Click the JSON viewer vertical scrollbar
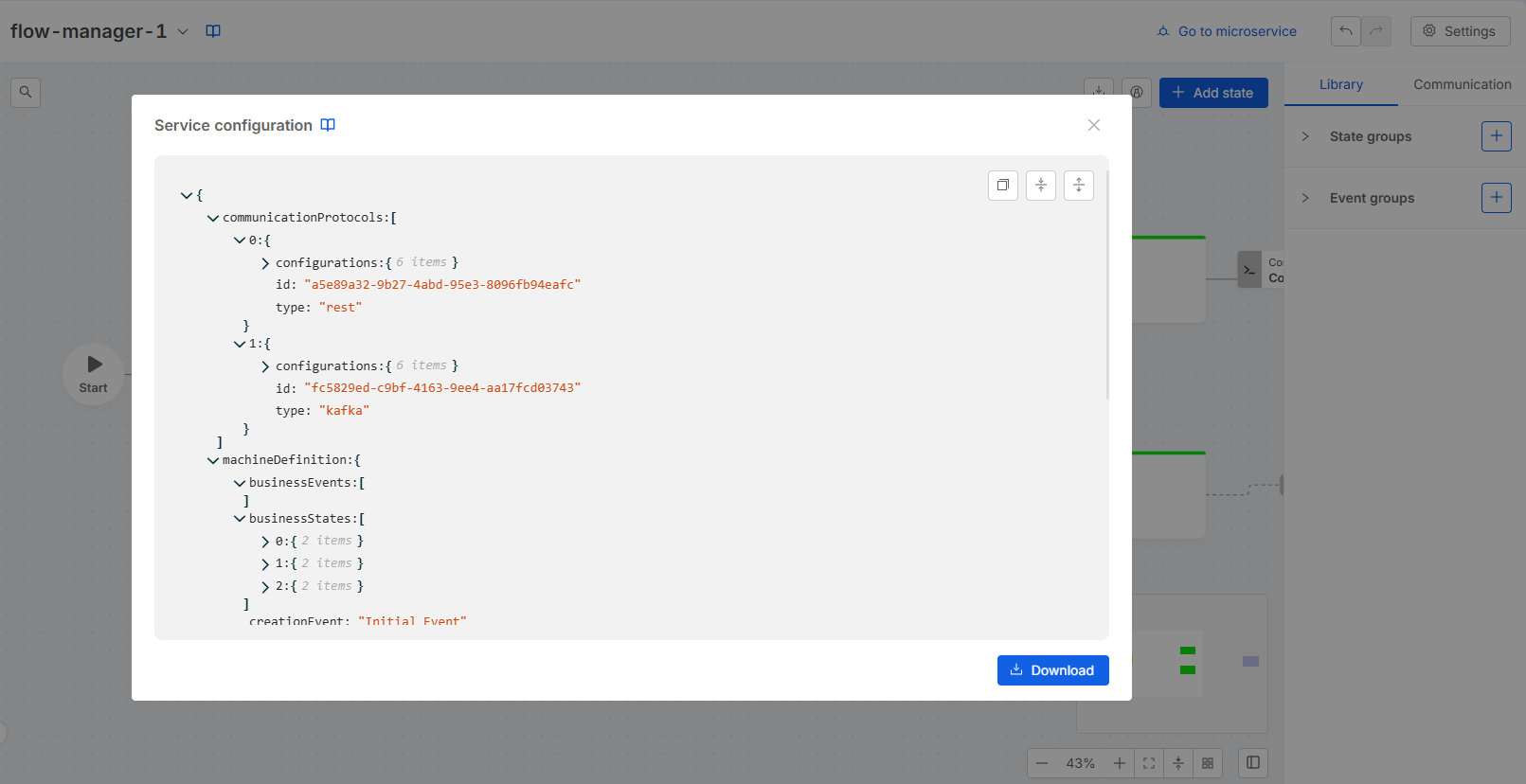The width and height of the screenshot is (1526, 784). point(1106,284)
